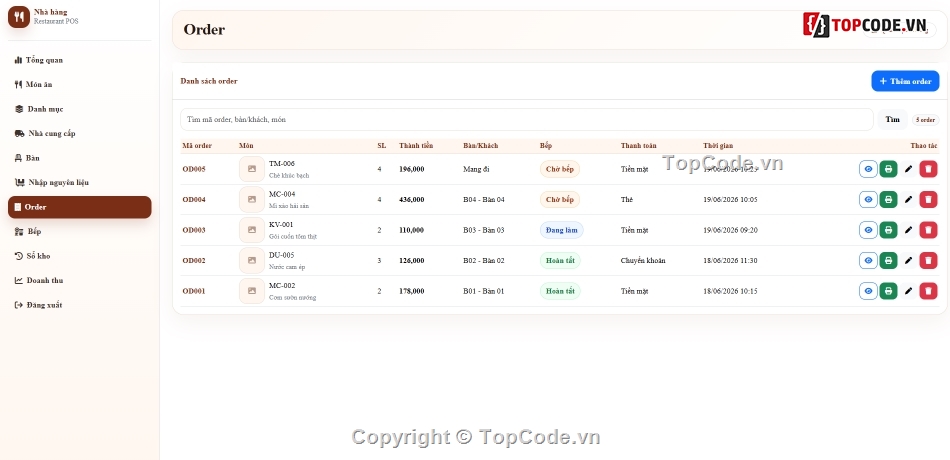
Task: Open the Bếp kitchen page
Action: pos(79,232)
